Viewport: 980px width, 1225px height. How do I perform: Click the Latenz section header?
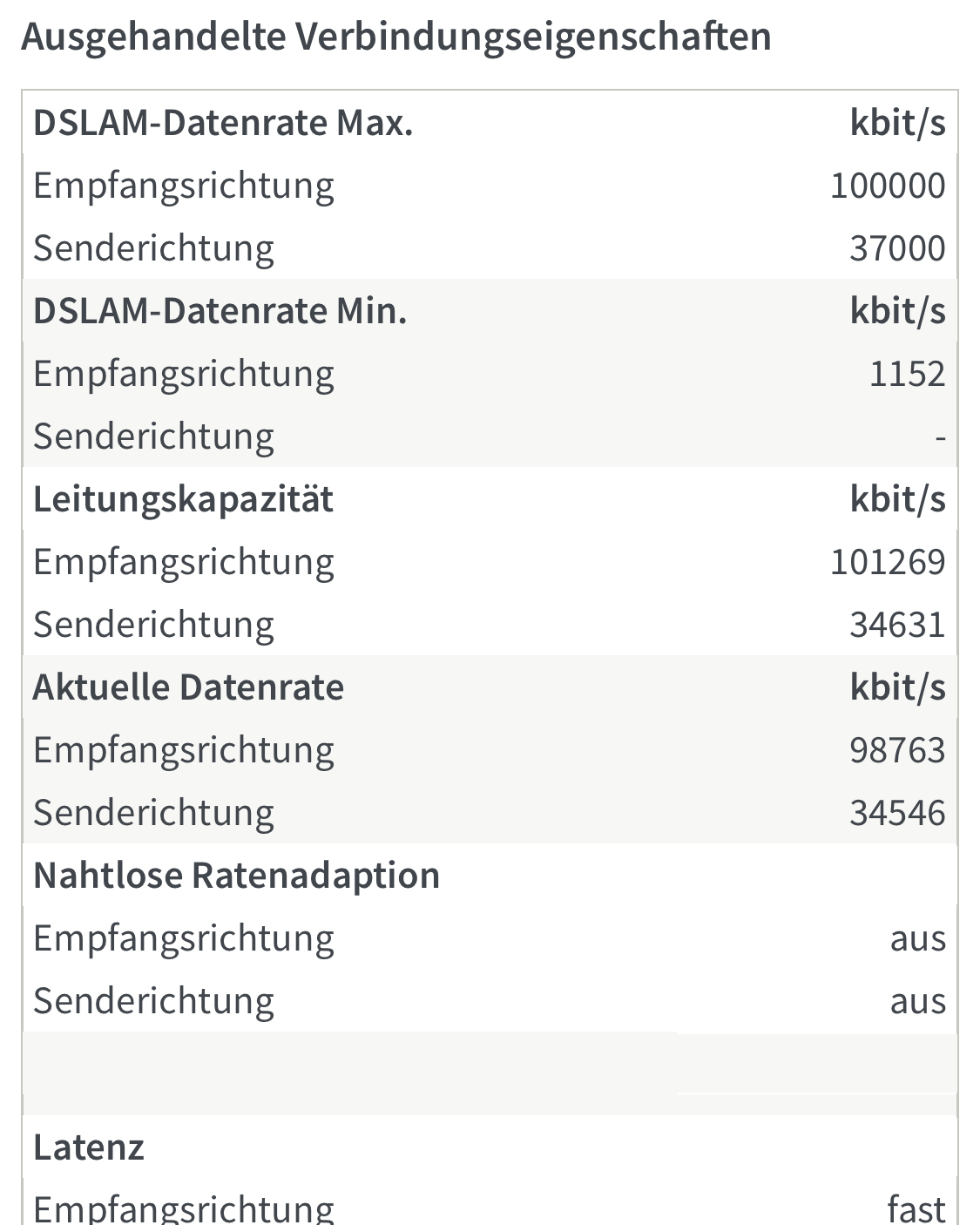click(x=88, y=1147)
